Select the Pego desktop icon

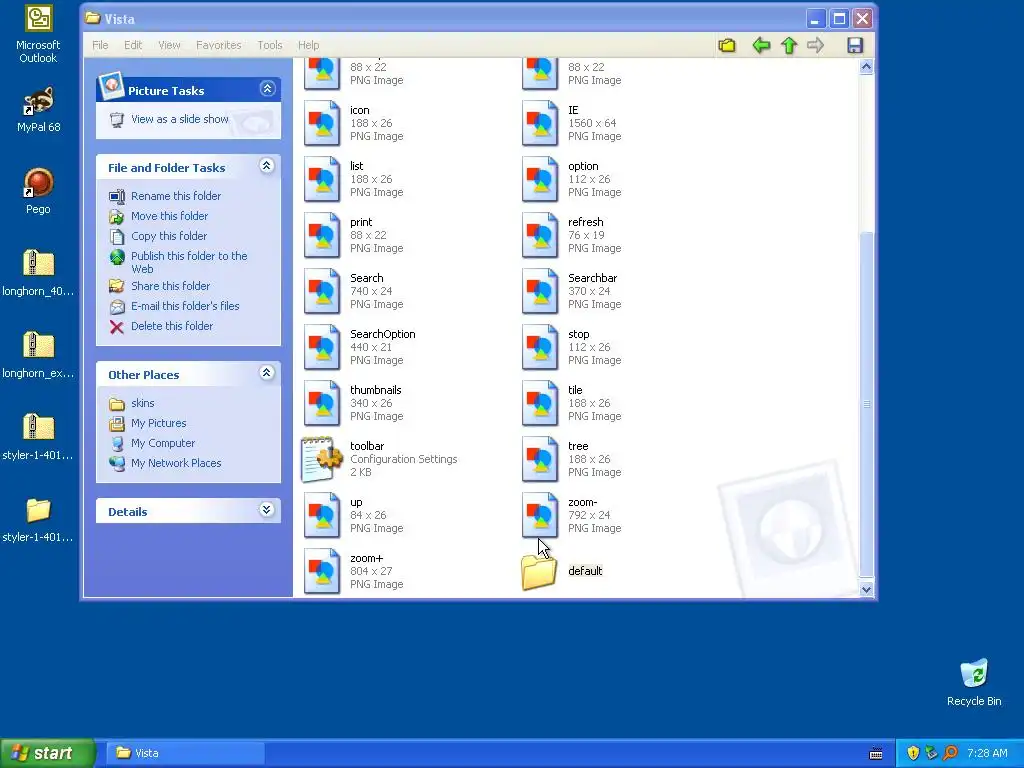click(38, 191)
